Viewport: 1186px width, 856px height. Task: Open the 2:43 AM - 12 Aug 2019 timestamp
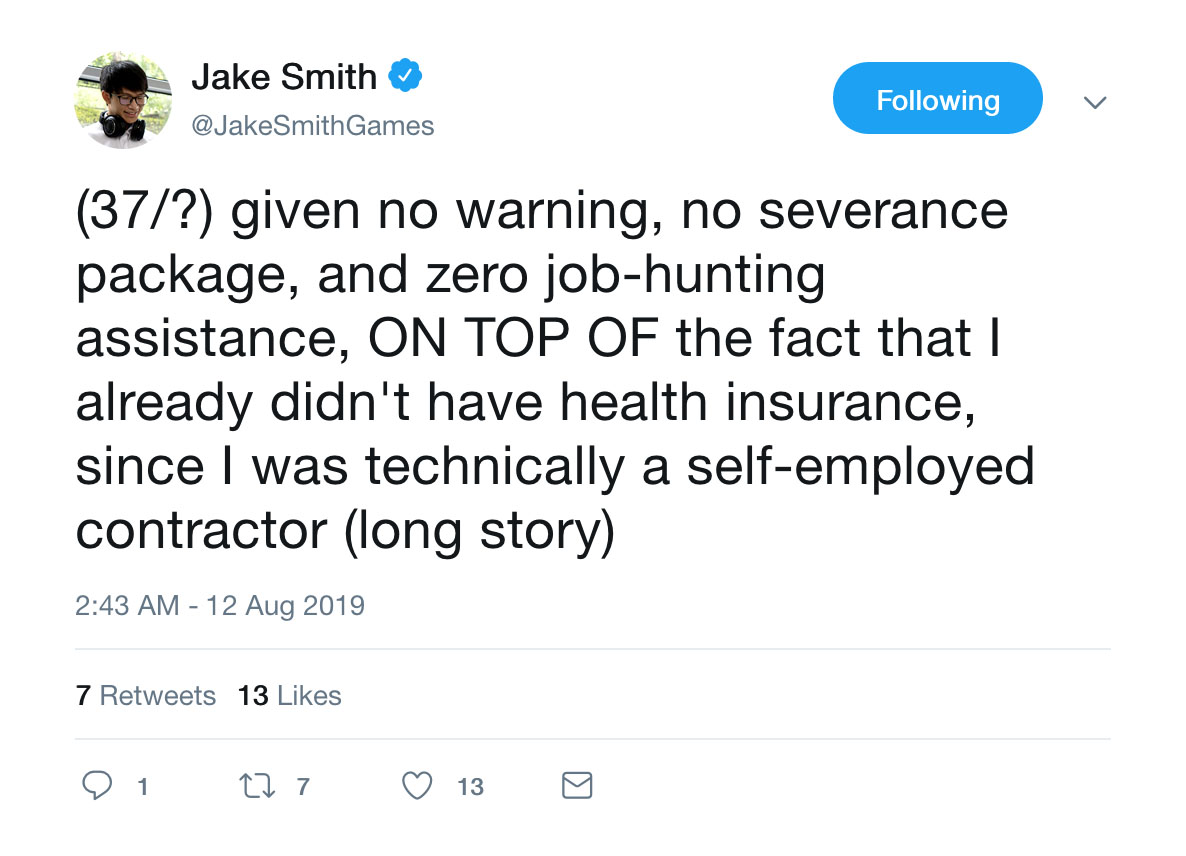pyautogui.click(x=220, y=605)
